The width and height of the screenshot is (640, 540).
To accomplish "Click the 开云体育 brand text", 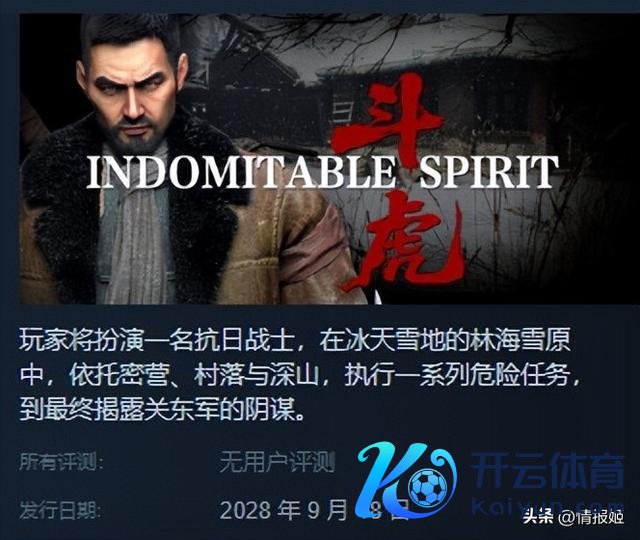I will pos(547,471).
